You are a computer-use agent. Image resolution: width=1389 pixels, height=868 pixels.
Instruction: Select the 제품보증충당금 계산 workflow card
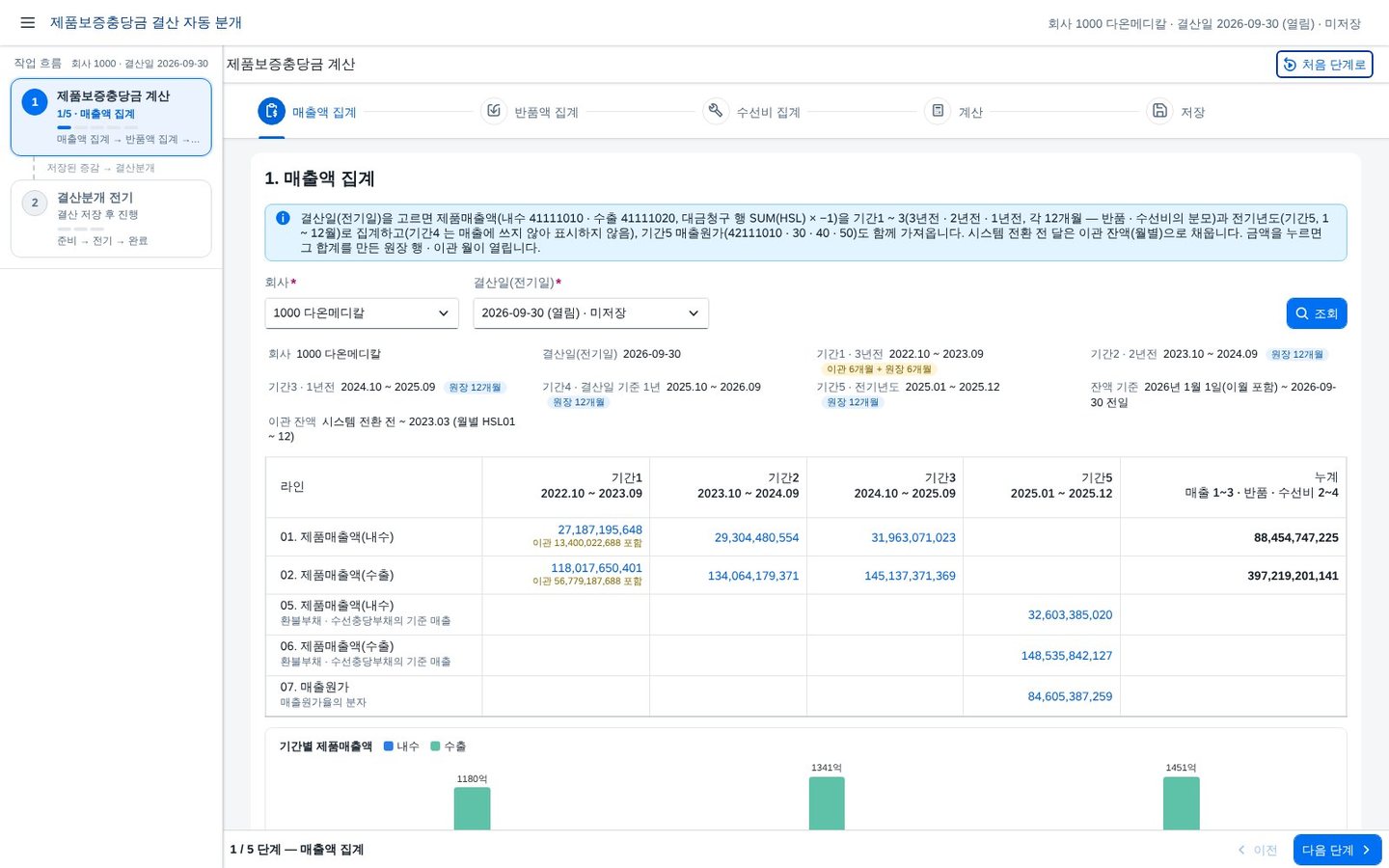click(x=111, y=117)
